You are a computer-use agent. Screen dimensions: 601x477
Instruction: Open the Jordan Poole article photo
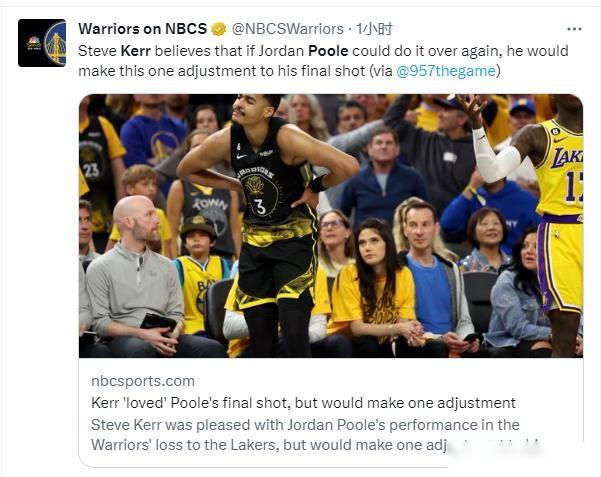pyautogui.click(x=330, y=225)
